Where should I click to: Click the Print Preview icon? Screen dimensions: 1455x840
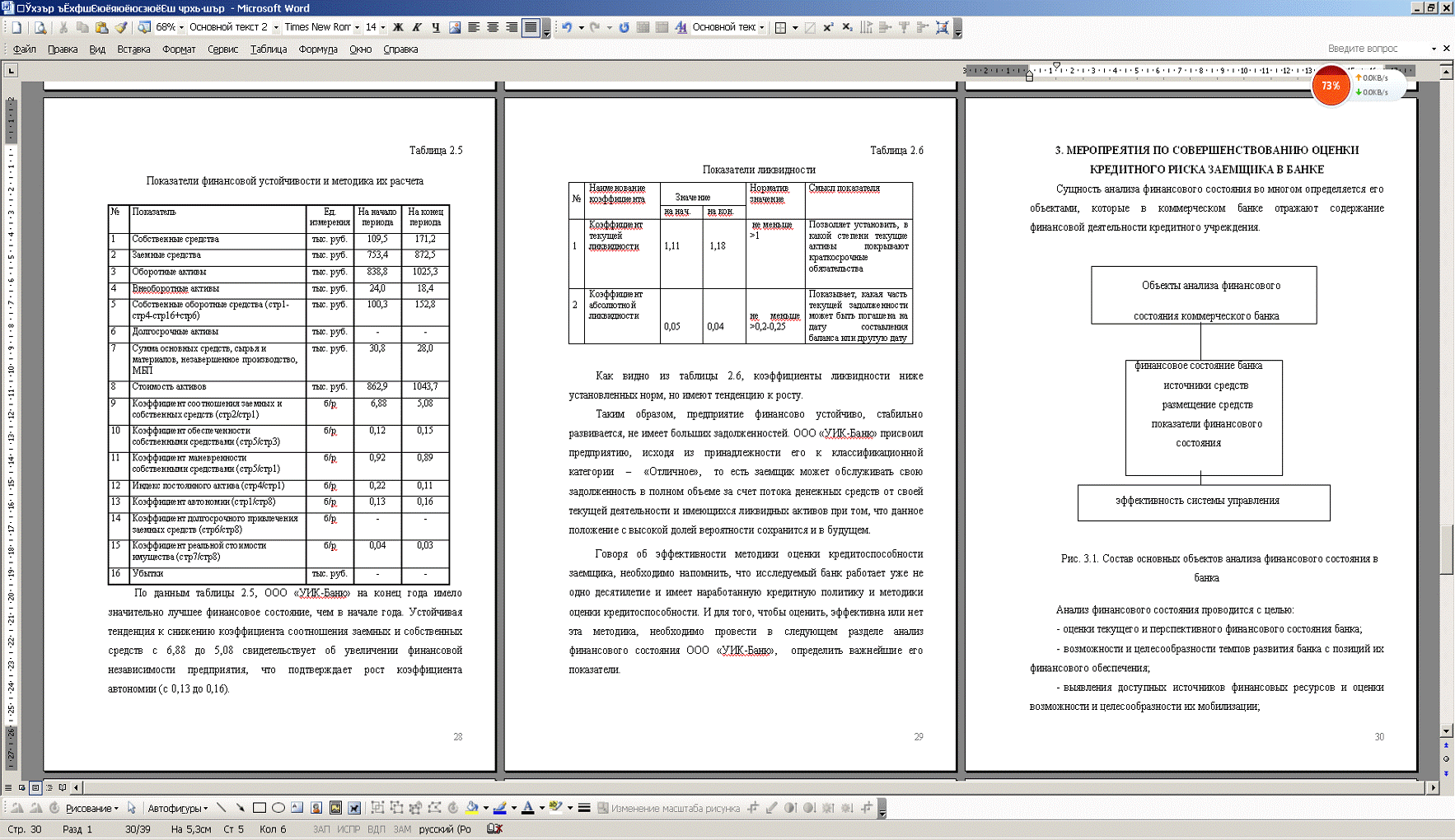tap(40, 27)
